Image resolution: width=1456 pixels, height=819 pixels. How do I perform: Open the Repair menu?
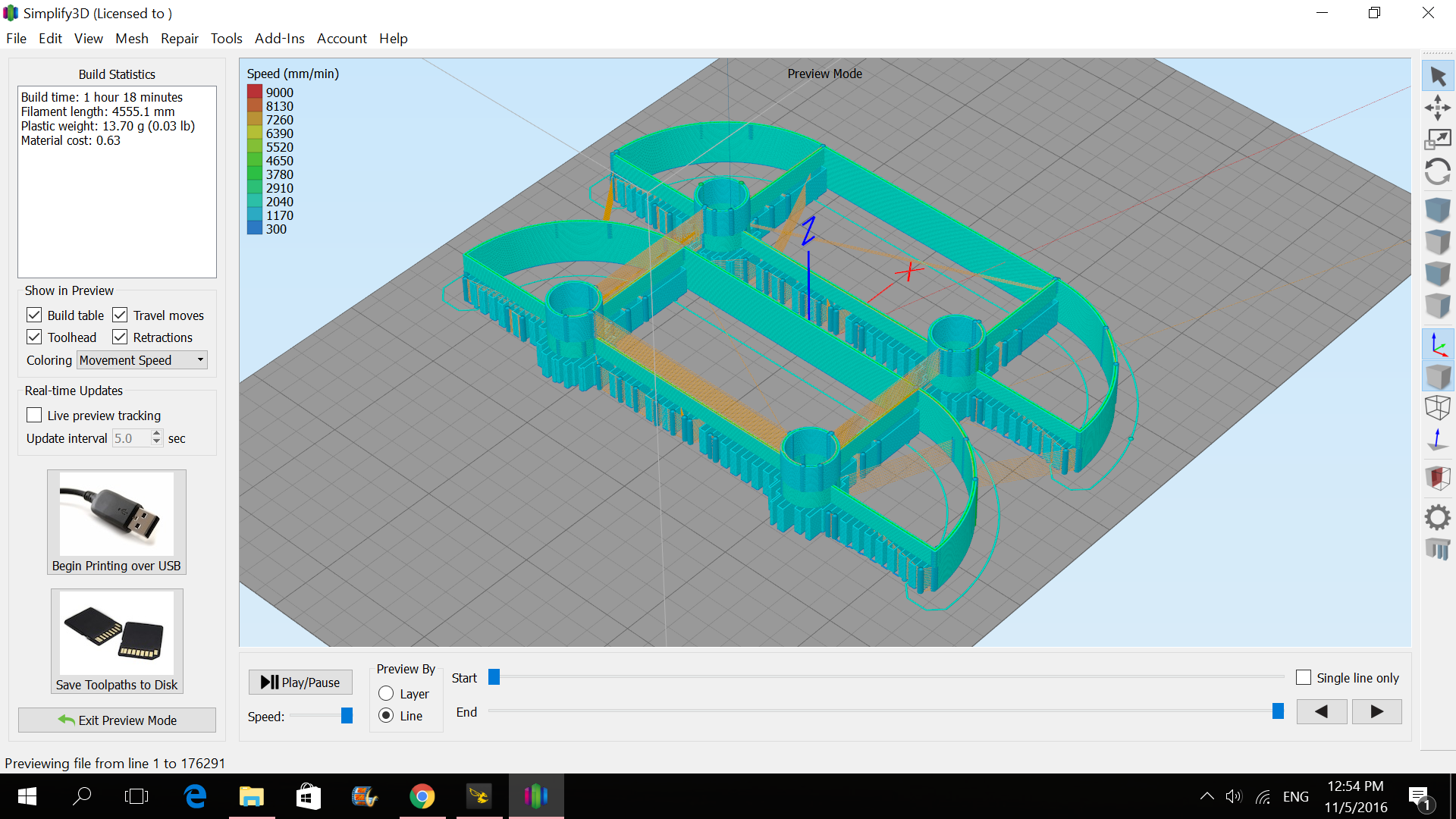[179, 39]
